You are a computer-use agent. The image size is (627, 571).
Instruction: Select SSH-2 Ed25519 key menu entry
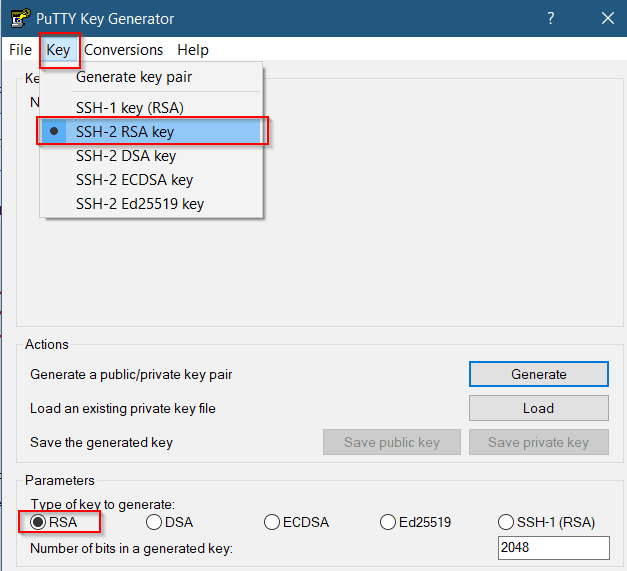coord(151,204)
